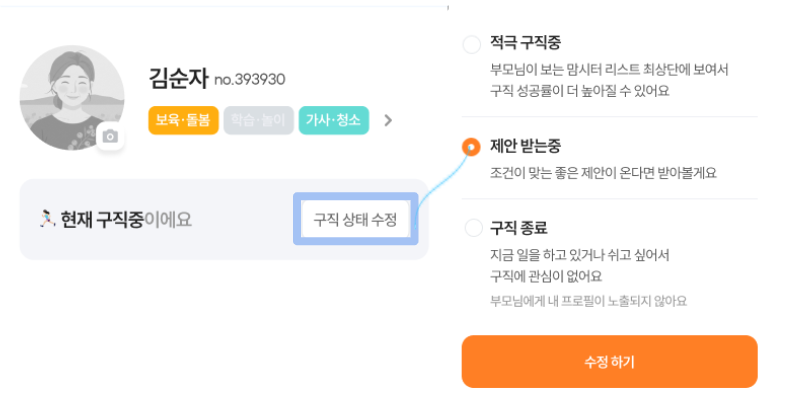Click the 프로필이 노출되지 않아요 notice text
This screenshot has width=787, height=414.
(x=588, y=300)
